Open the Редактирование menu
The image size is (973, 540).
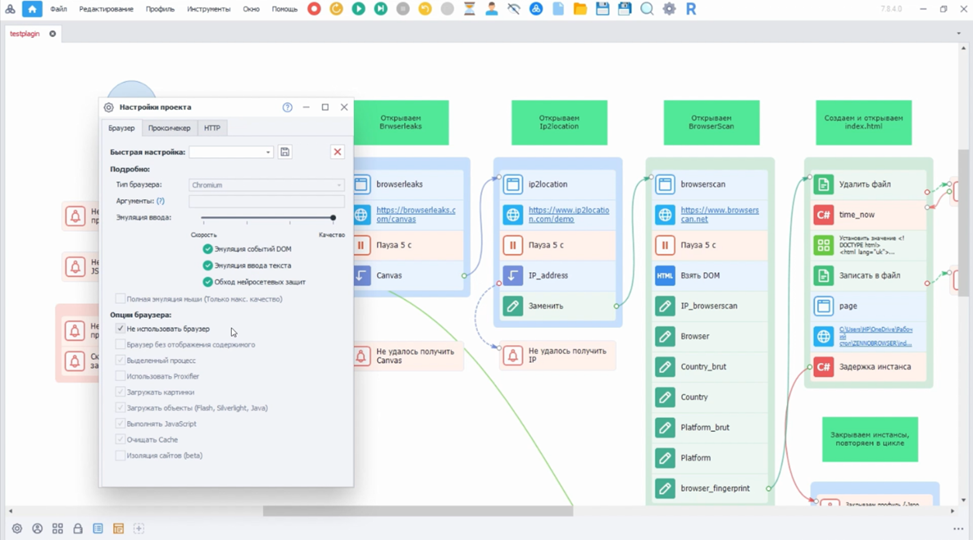tap(106, 9)
